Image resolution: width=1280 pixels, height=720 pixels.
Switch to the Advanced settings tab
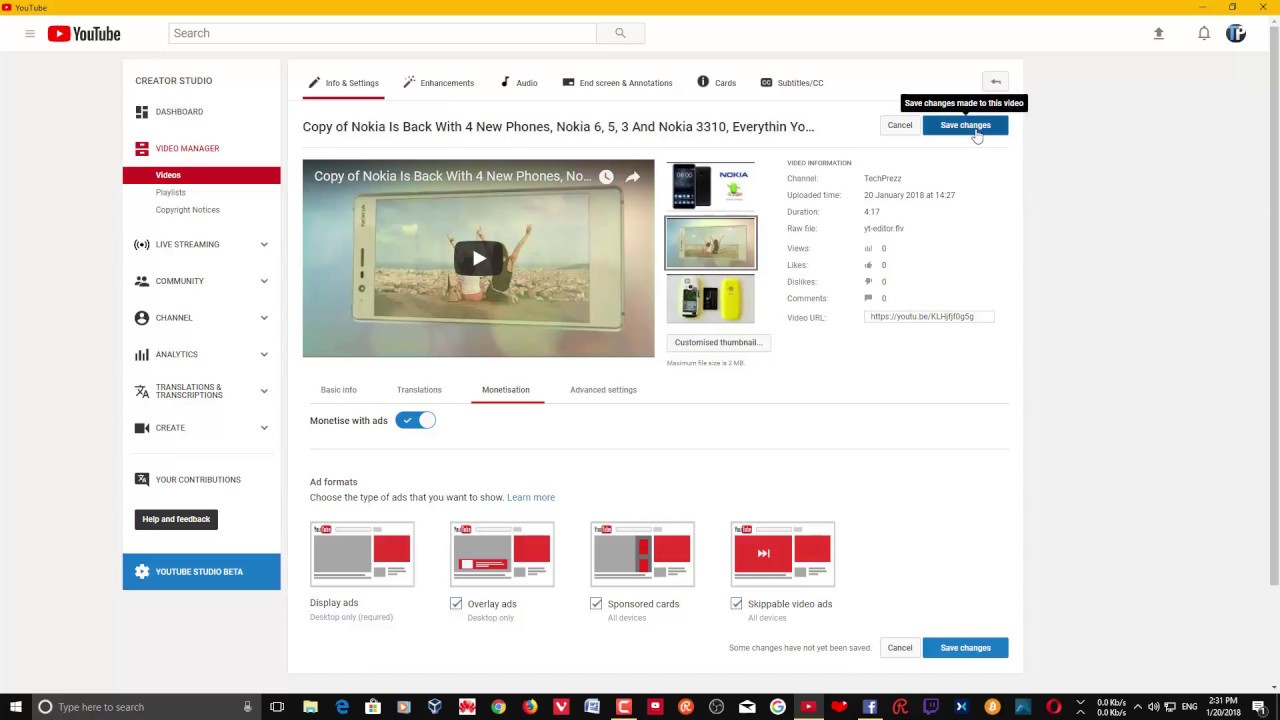(603, 390)
